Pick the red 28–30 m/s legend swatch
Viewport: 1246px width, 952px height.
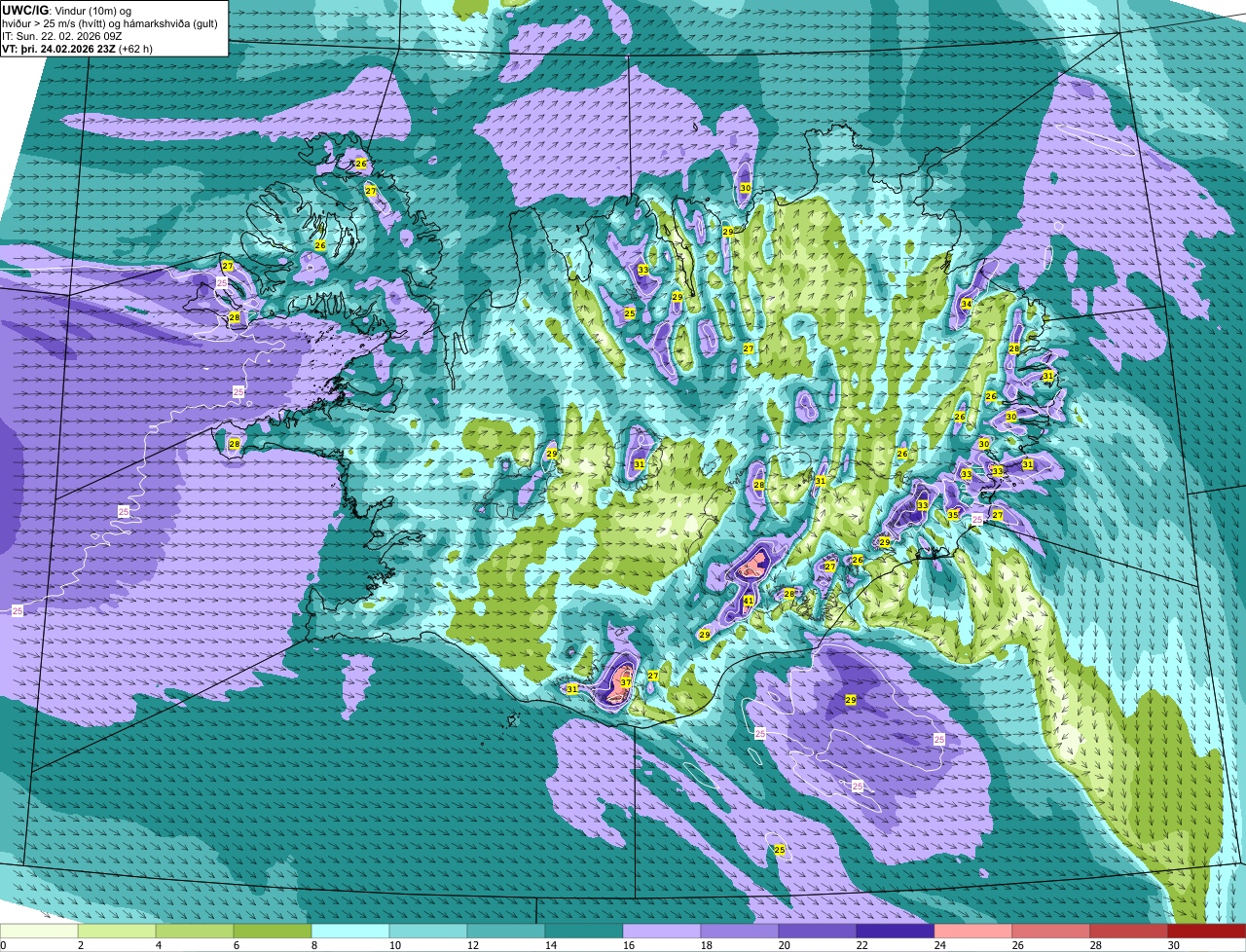[x=1129, y=931]
